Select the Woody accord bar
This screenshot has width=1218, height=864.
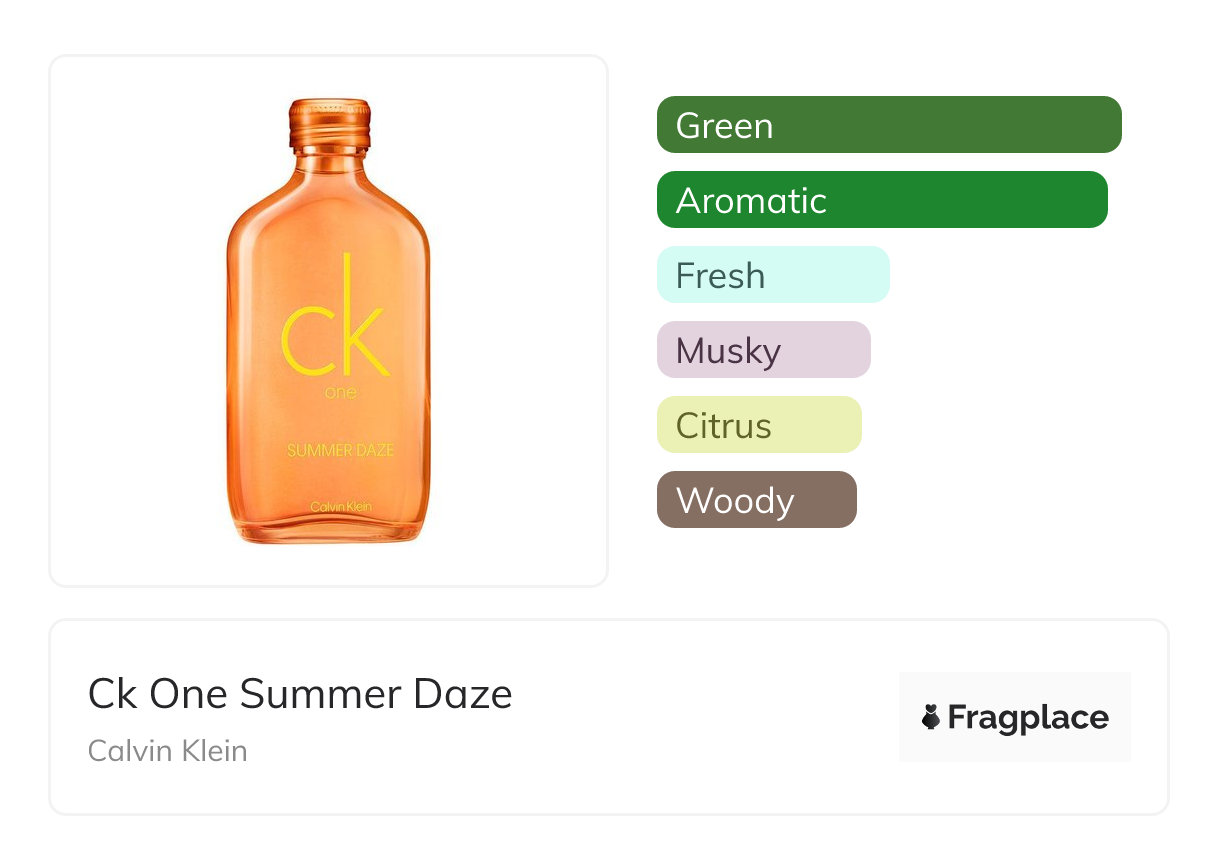[x=757, y=500]
